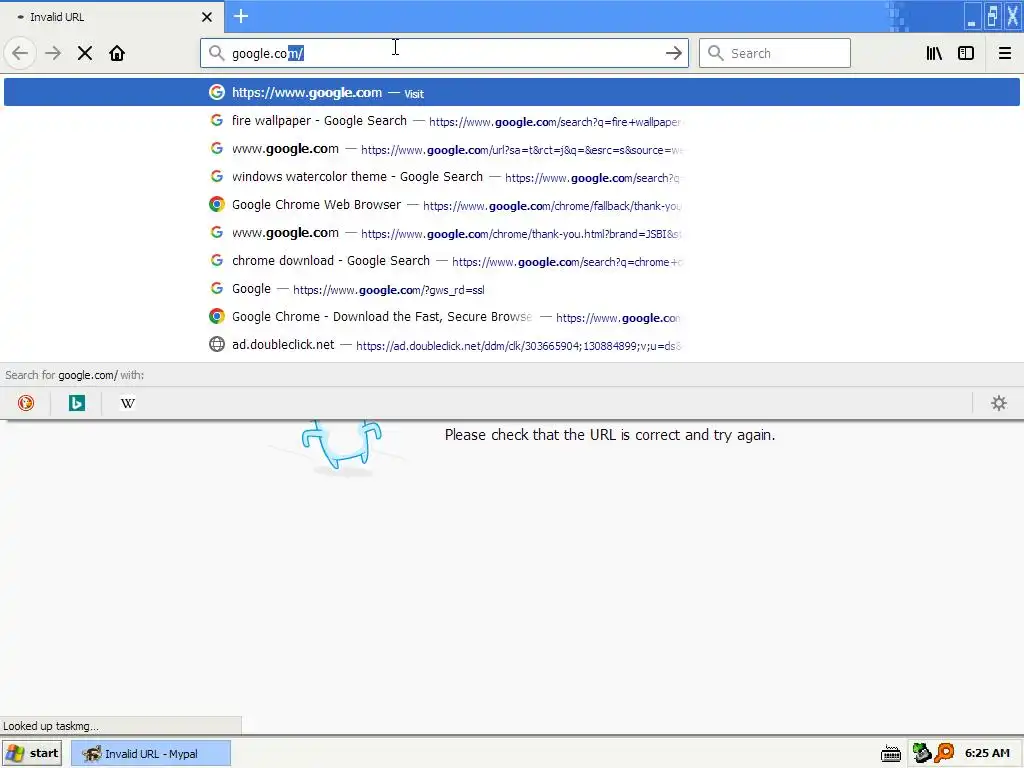The width and height of the screenshot is (1024, 768).
Task: Focus the address bar containing google.com/
Action: pyautogui.click(x=444, y=54)
